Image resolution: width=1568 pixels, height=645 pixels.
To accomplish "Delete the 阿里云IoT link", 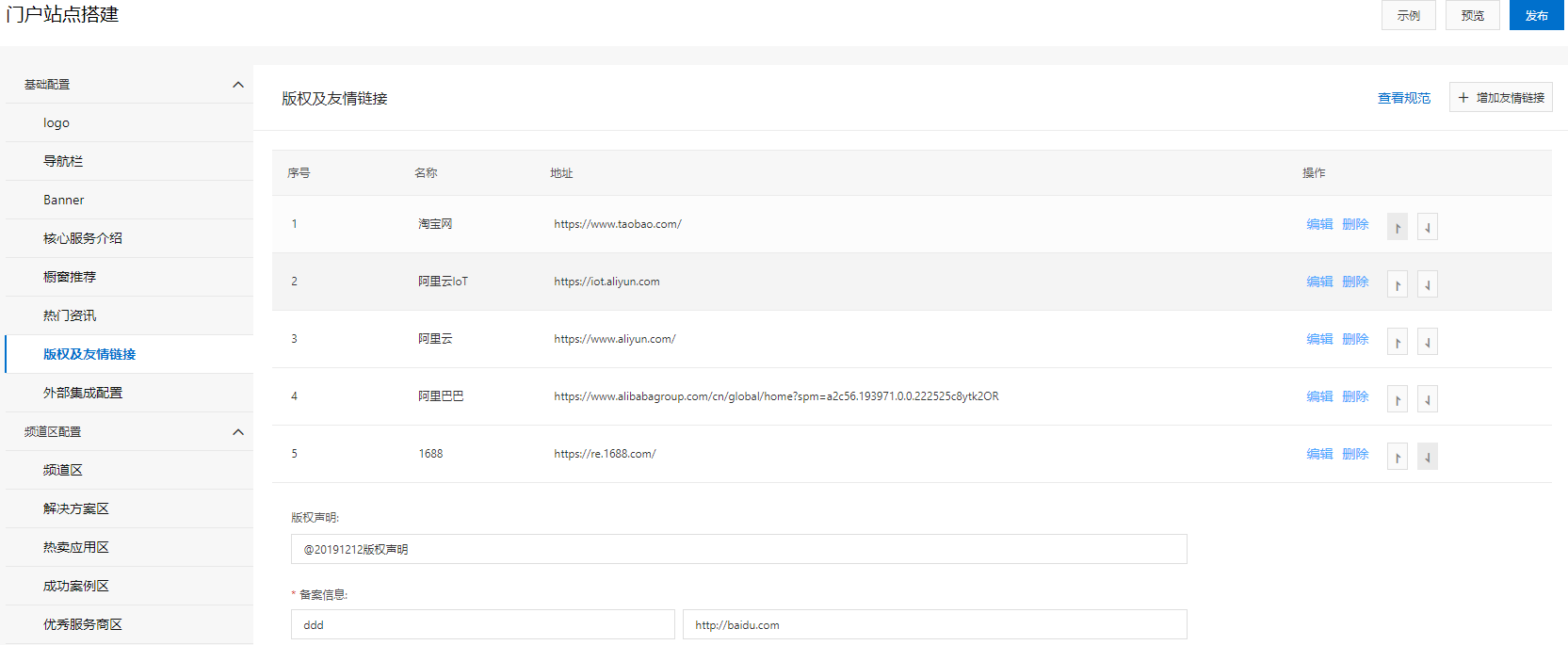I will (x=1355, y=282).
